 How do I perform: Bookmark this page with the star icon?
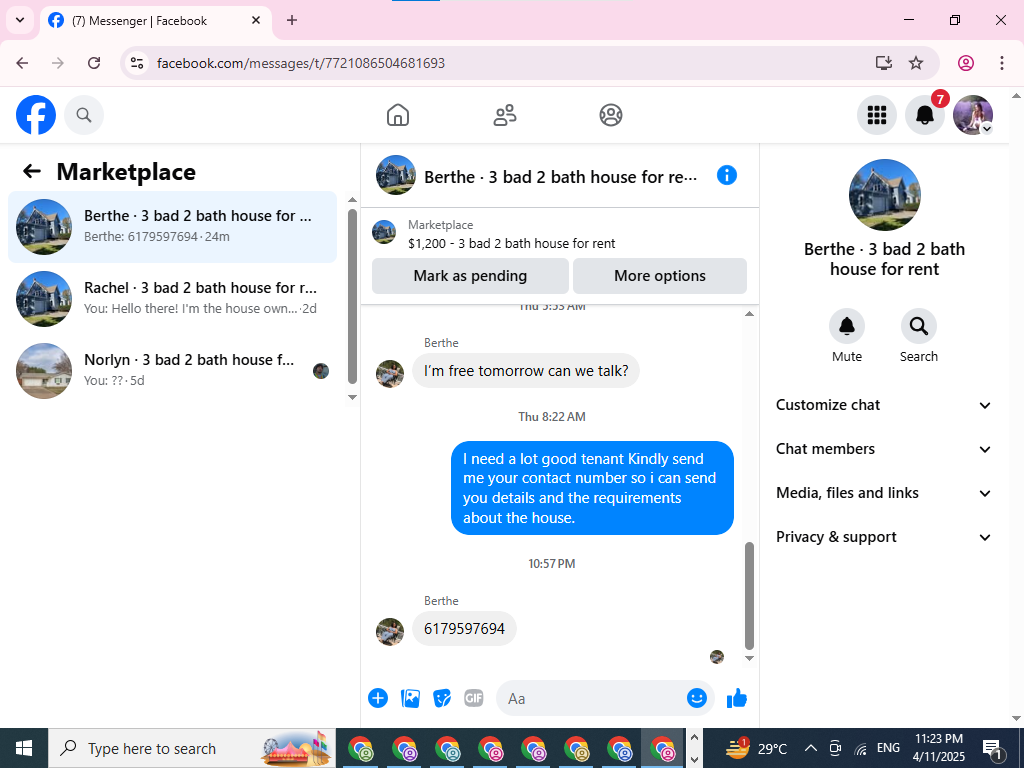(x=916, y=63)
